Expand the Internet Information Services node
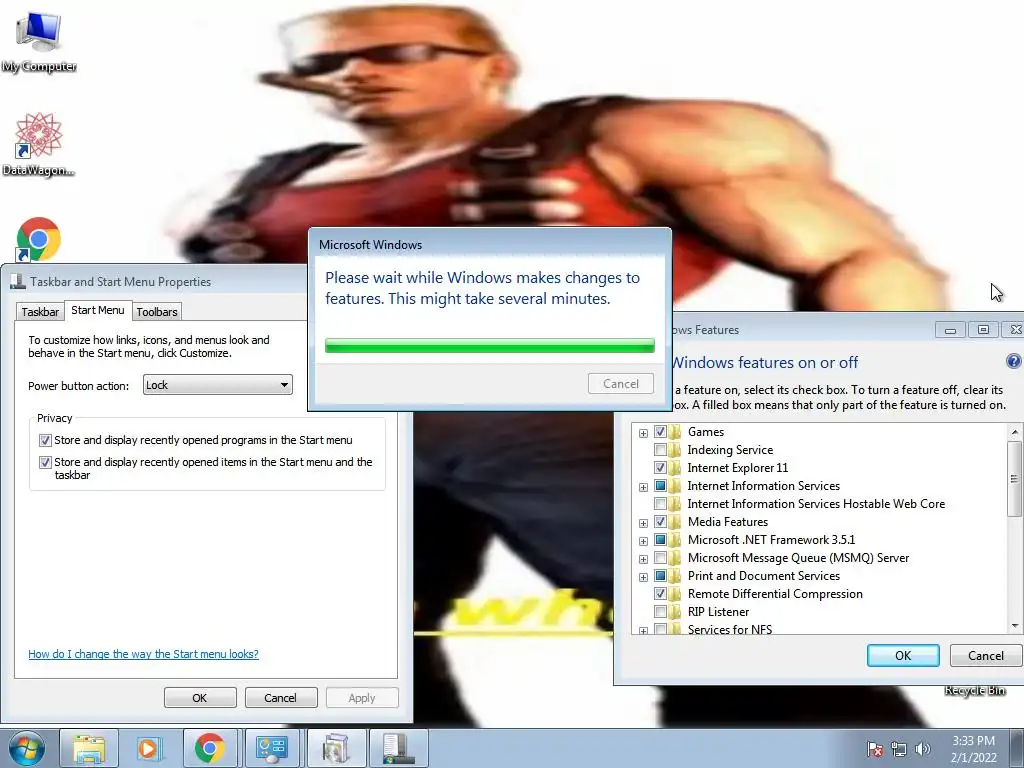The width and height of the screenshot is (1024, 768). pyautogui.click(x=643, y=487)
